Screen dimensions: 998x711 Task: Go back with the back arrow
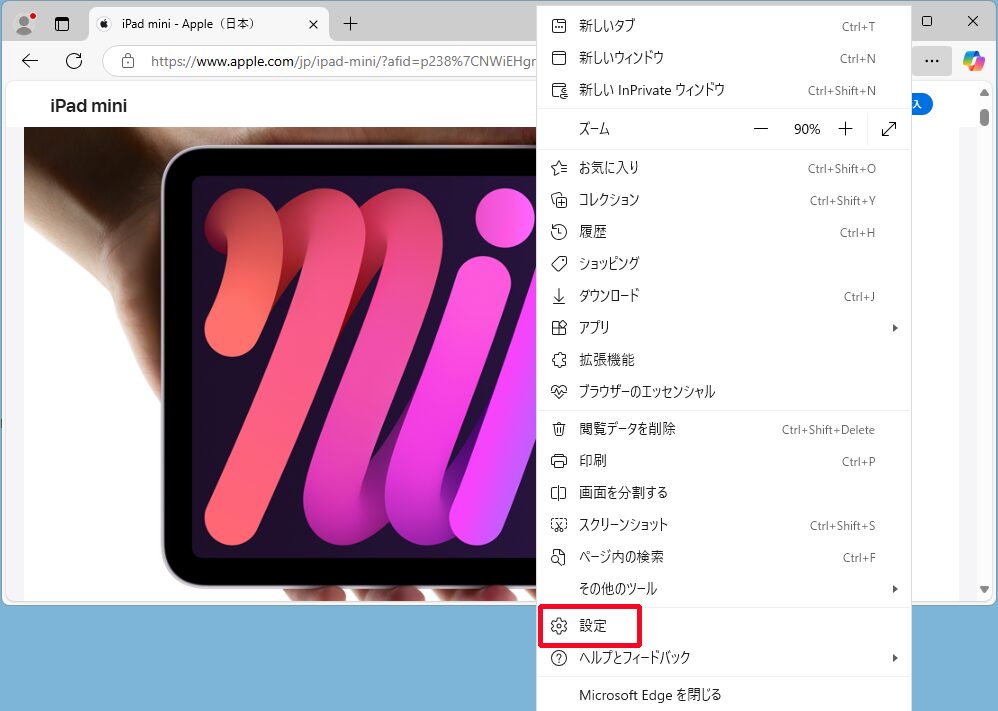[30, 61]
